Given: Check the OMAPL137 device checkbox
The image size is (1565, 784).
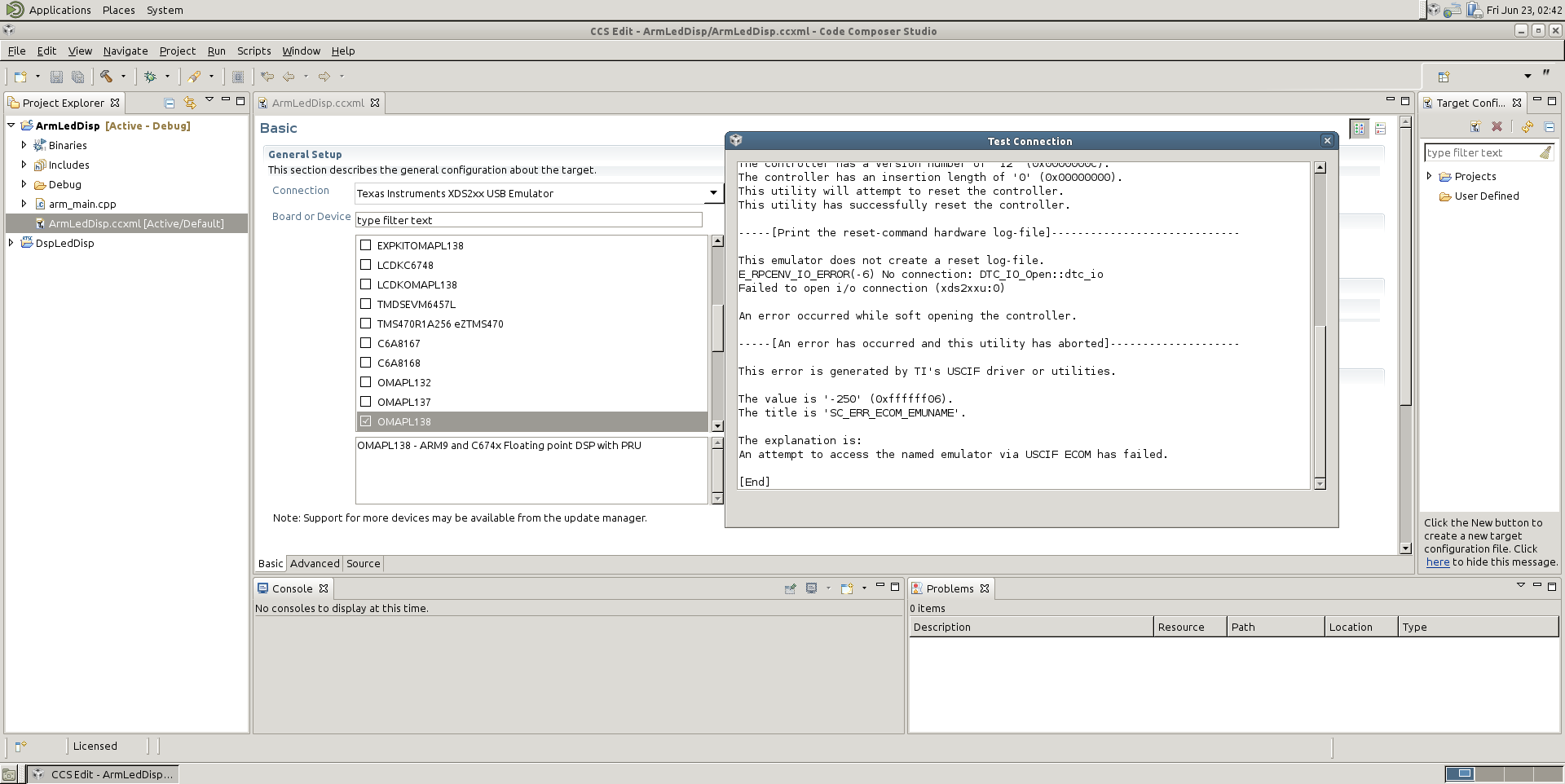Looking at the screenshot, I should pyautogui.click(x=366, y=402).
